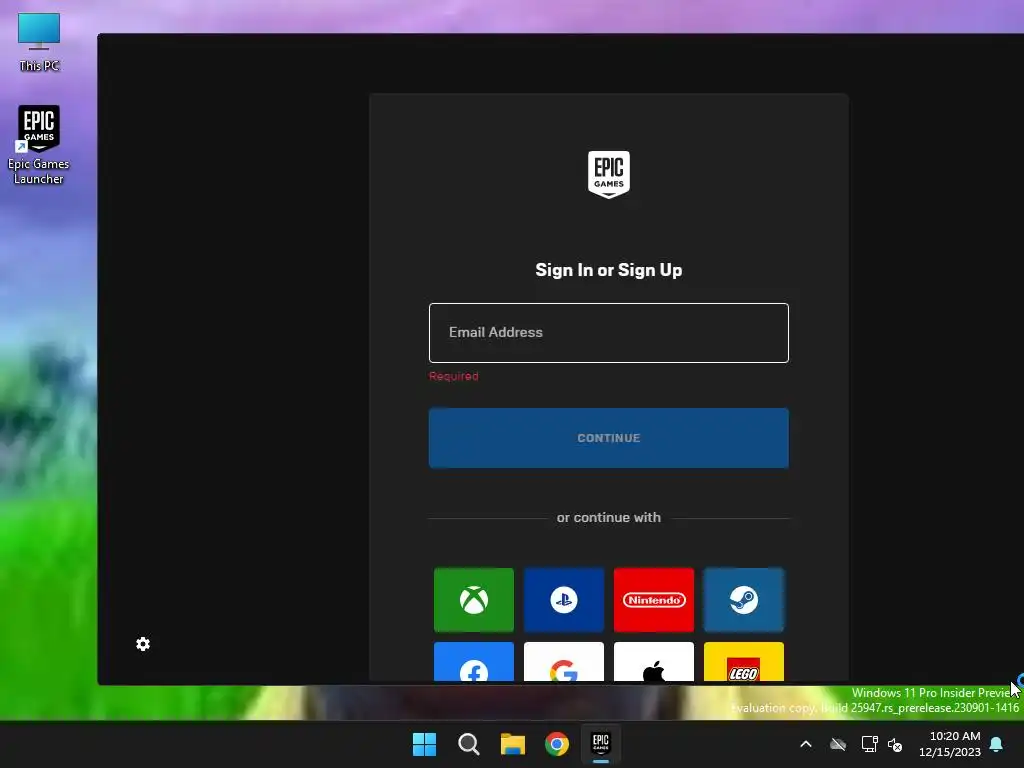Click the Epic Games logo in sign-in panel

609,174
